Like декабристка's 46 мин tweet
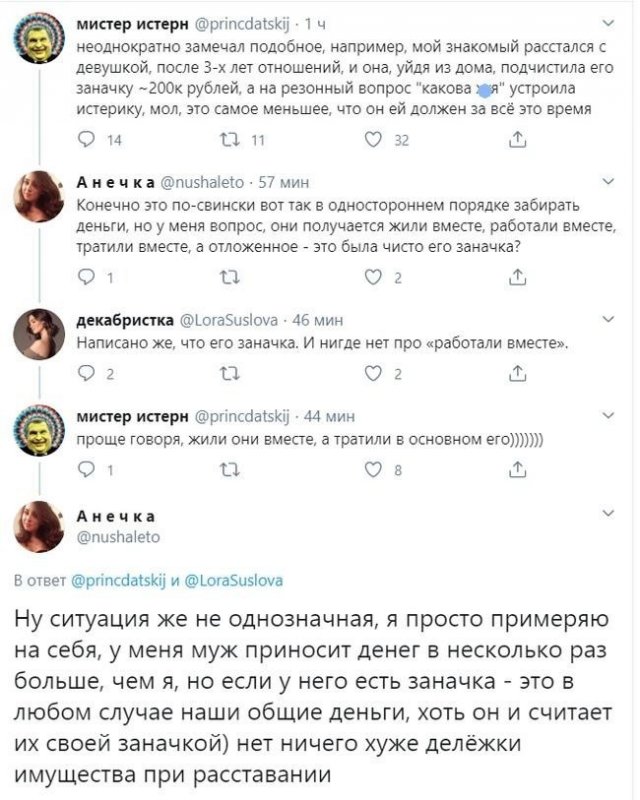Viewport: 640px width, 800px height. [x=375, y=375]
